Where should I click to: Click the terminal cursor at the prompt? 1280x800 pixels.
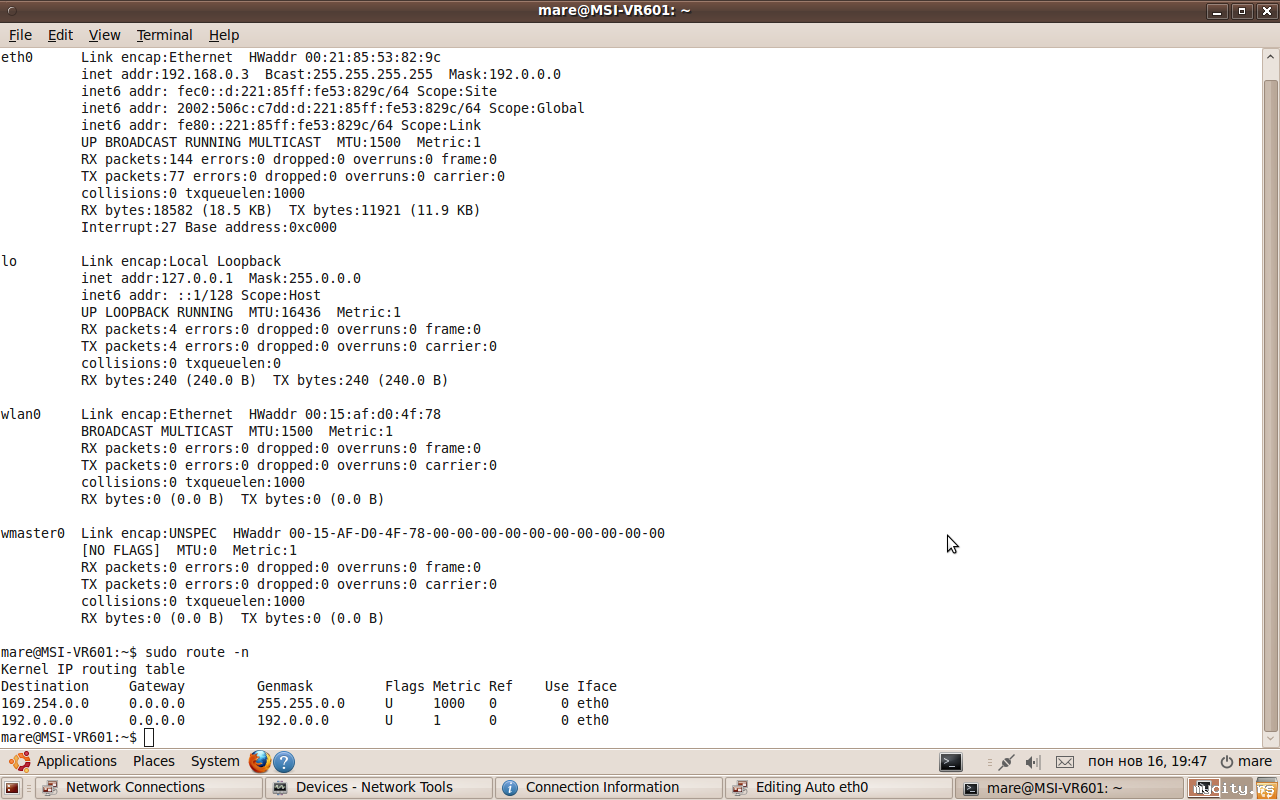pos(149,737)
